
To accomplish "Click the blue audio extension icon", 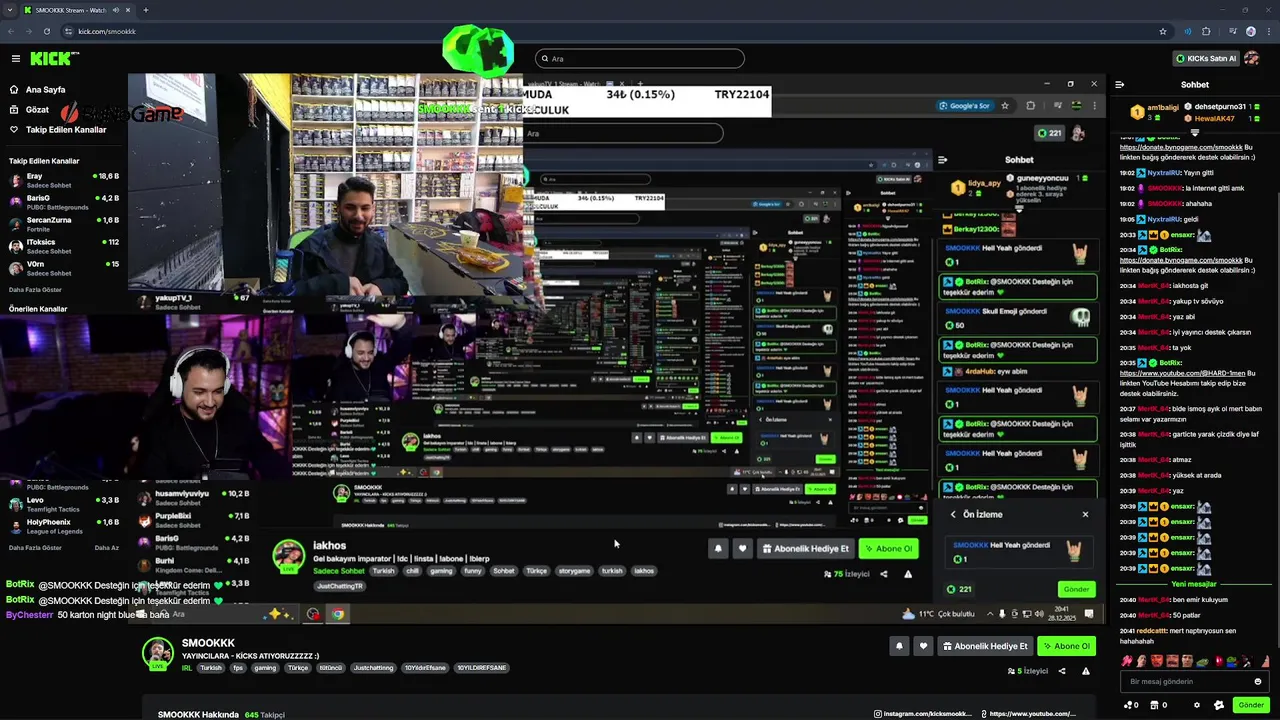I will point(1187,31).
